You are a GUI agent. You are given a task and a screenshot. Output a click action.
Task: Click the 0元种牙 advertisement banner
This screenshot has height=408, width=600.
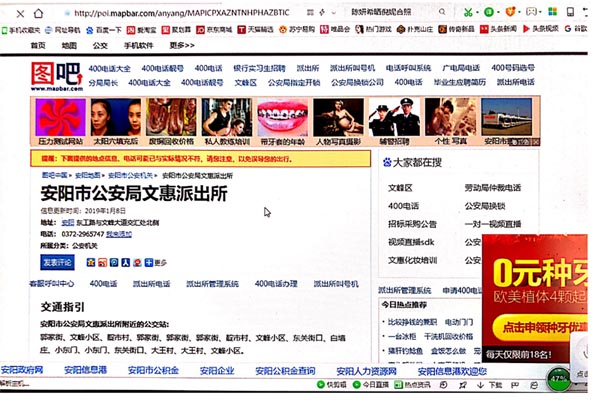(x=540, y=290)
